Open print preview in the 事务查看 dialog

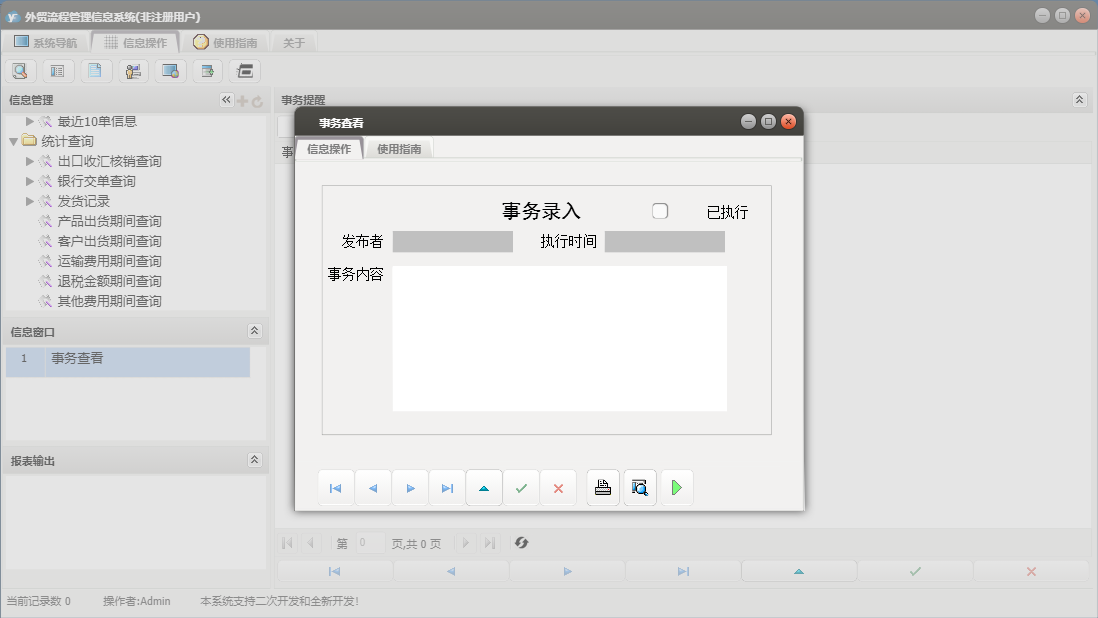(x=640, y=488)
